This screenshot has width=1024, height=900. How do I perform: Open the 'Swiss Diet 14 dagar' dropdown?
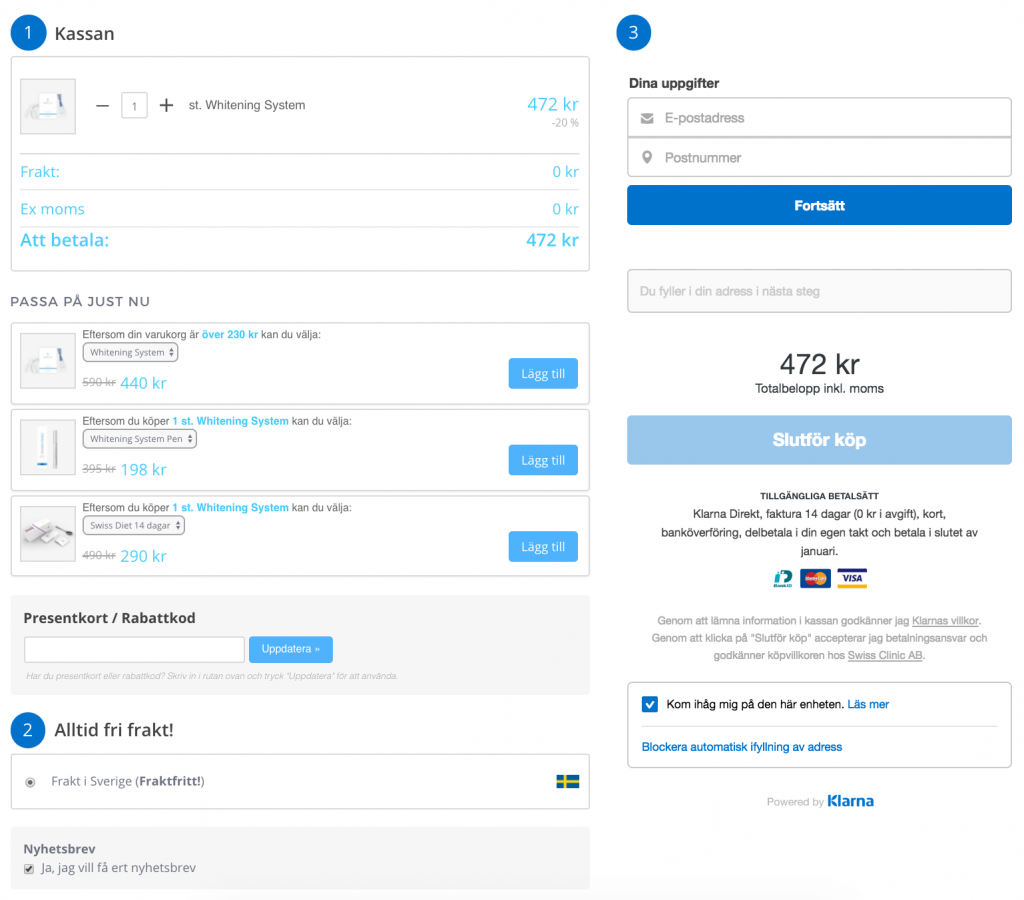coord(133,525)
